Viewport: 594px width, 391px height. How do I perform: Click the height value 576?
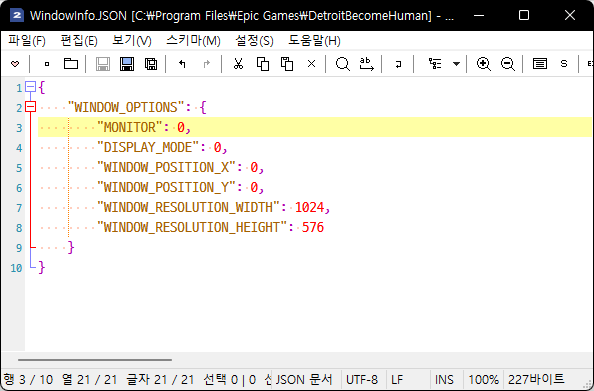click(x=313, y=227)
